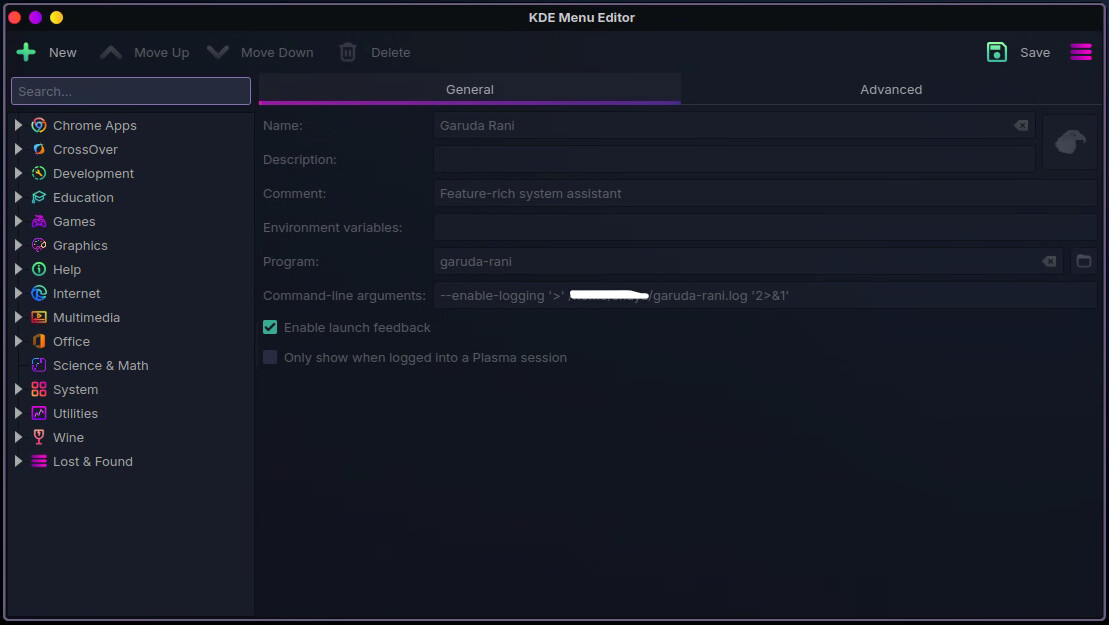Image resolution: width=1109 pixels, height=625 pixels.
Task: Check Only show when logged into Plasma session
Action: click(x=270, y=358)
